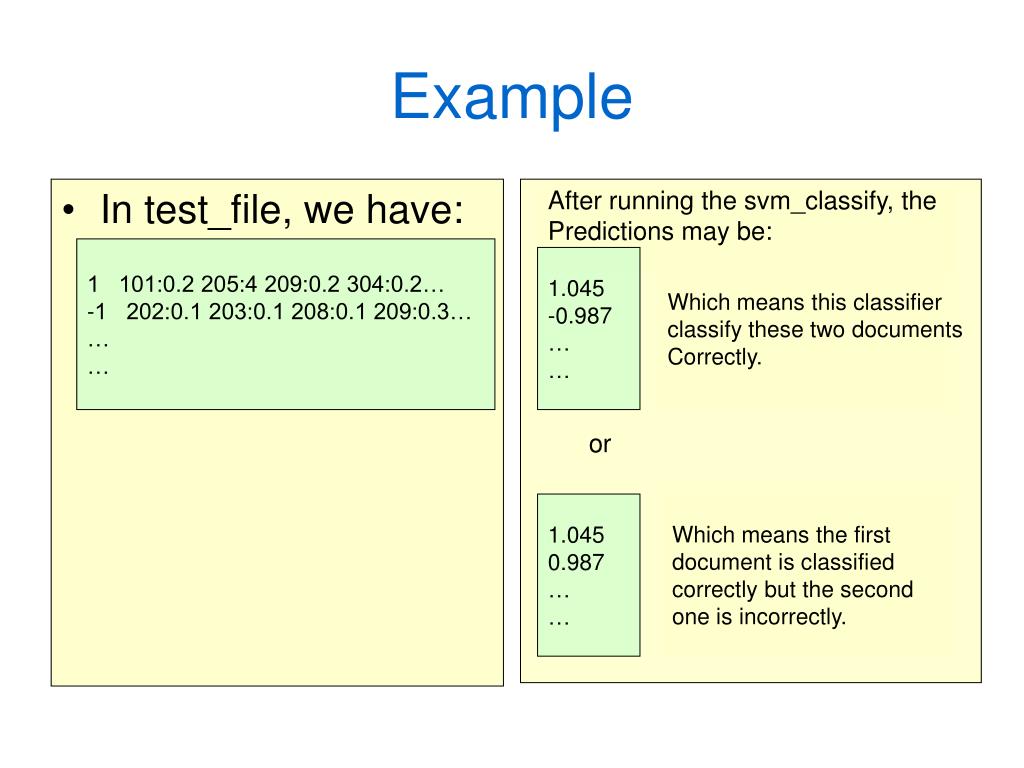The height and width of the screenshot is (768, 1024).
Task: Select the -0.987 prediction value
Action: tap(580, 316)
